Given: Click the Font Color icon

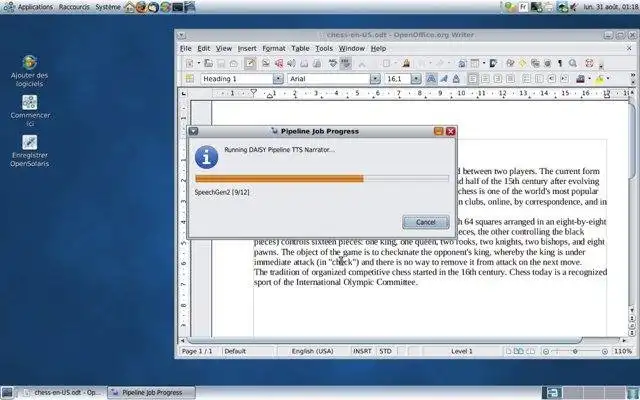Looking at the screenshot, I should tap(580, 78).
